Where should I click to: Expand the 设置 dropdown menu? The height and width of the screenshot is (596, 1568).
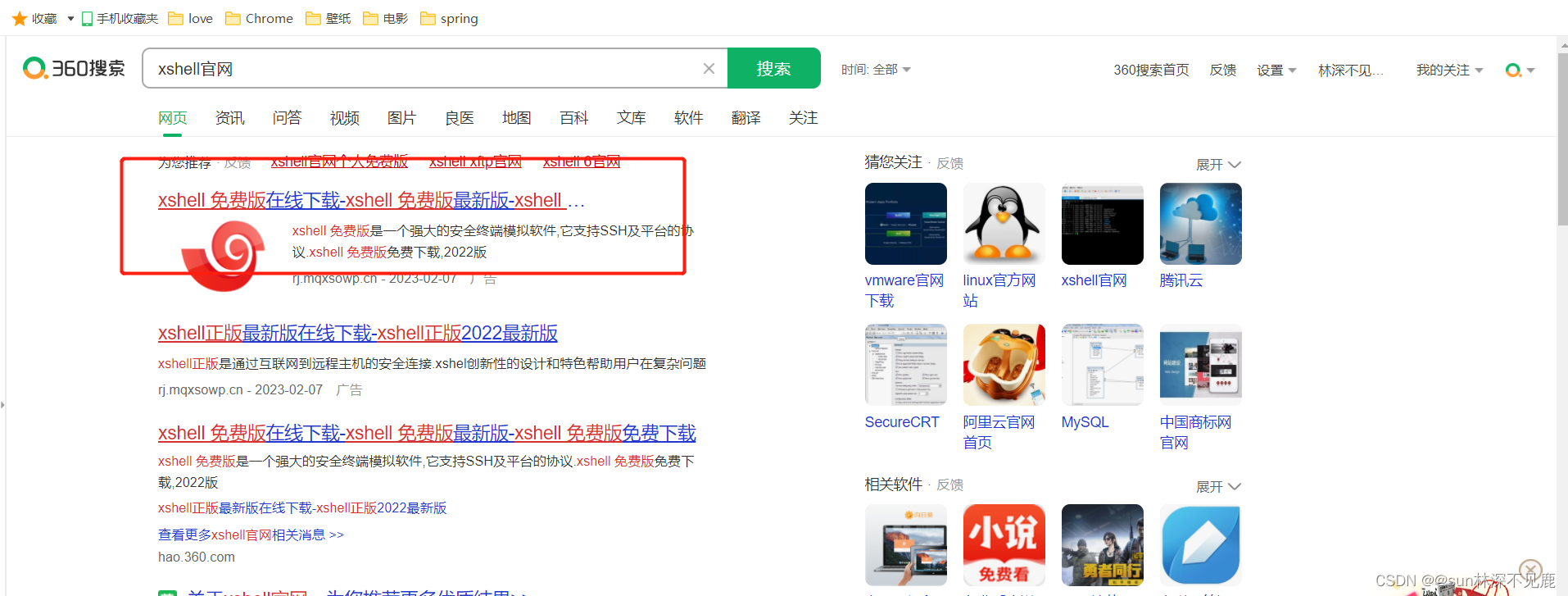(x=1276, y=71)
